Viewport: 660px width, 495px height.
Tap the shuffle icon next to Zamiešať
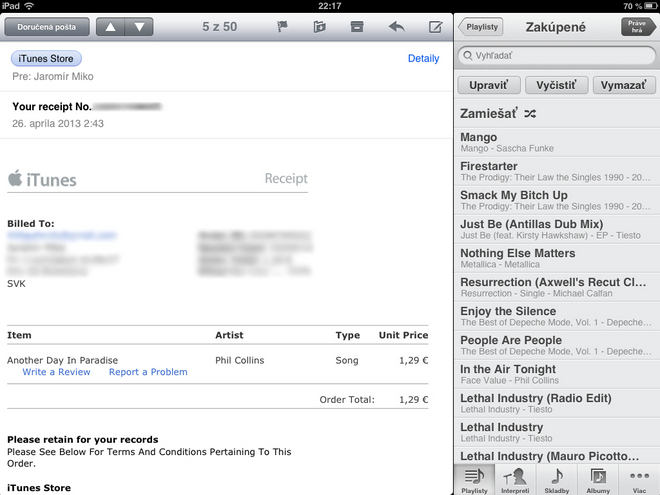530,114
